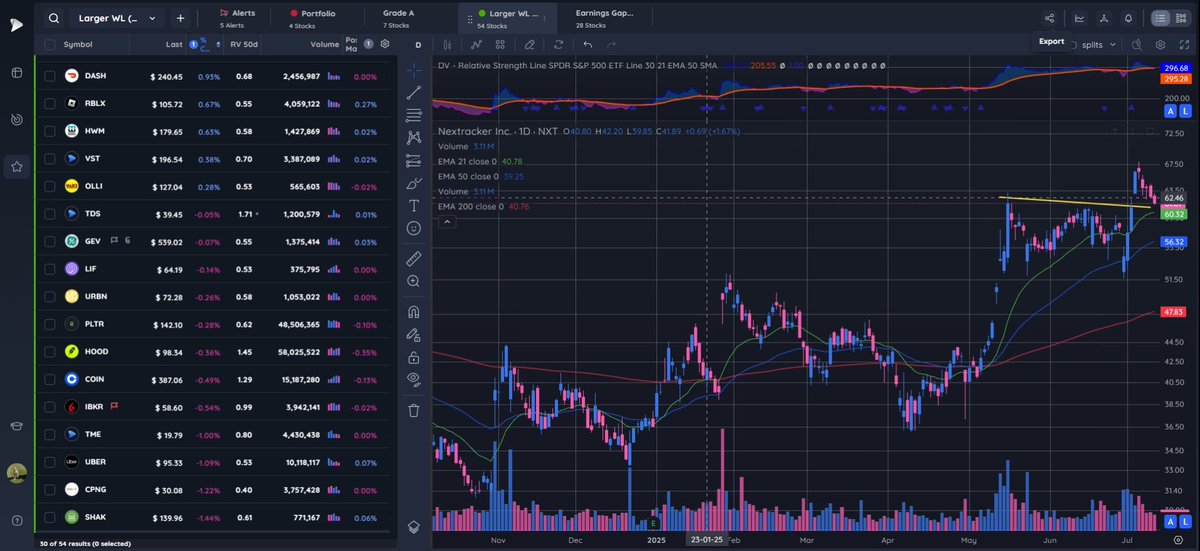
Task: Toggle hide all drawings eye icon
Action: (x=414, y=378)
